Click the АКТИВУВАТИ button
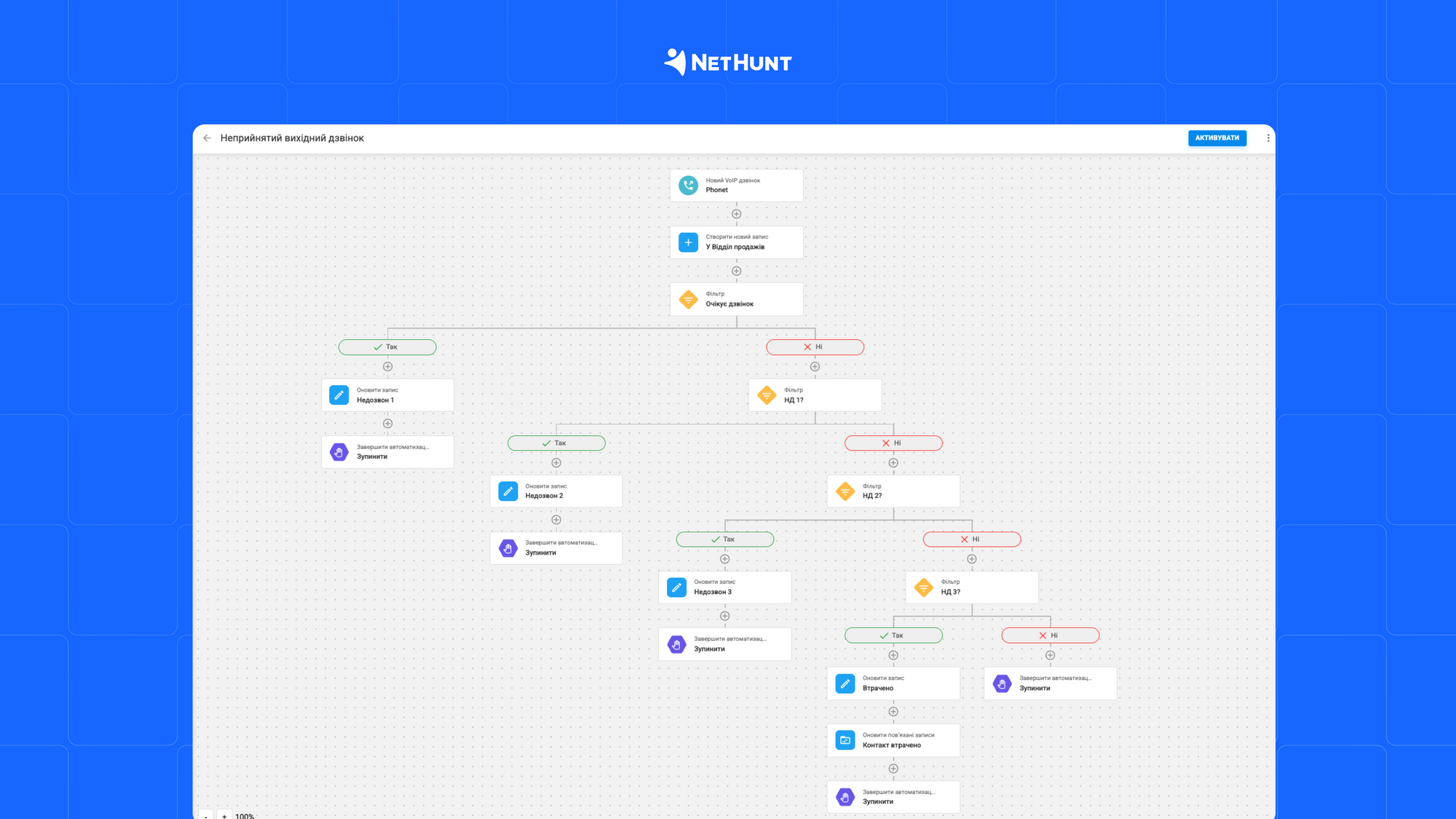This screenshot has height=819, width=1456. click(x=1217, y=138)
